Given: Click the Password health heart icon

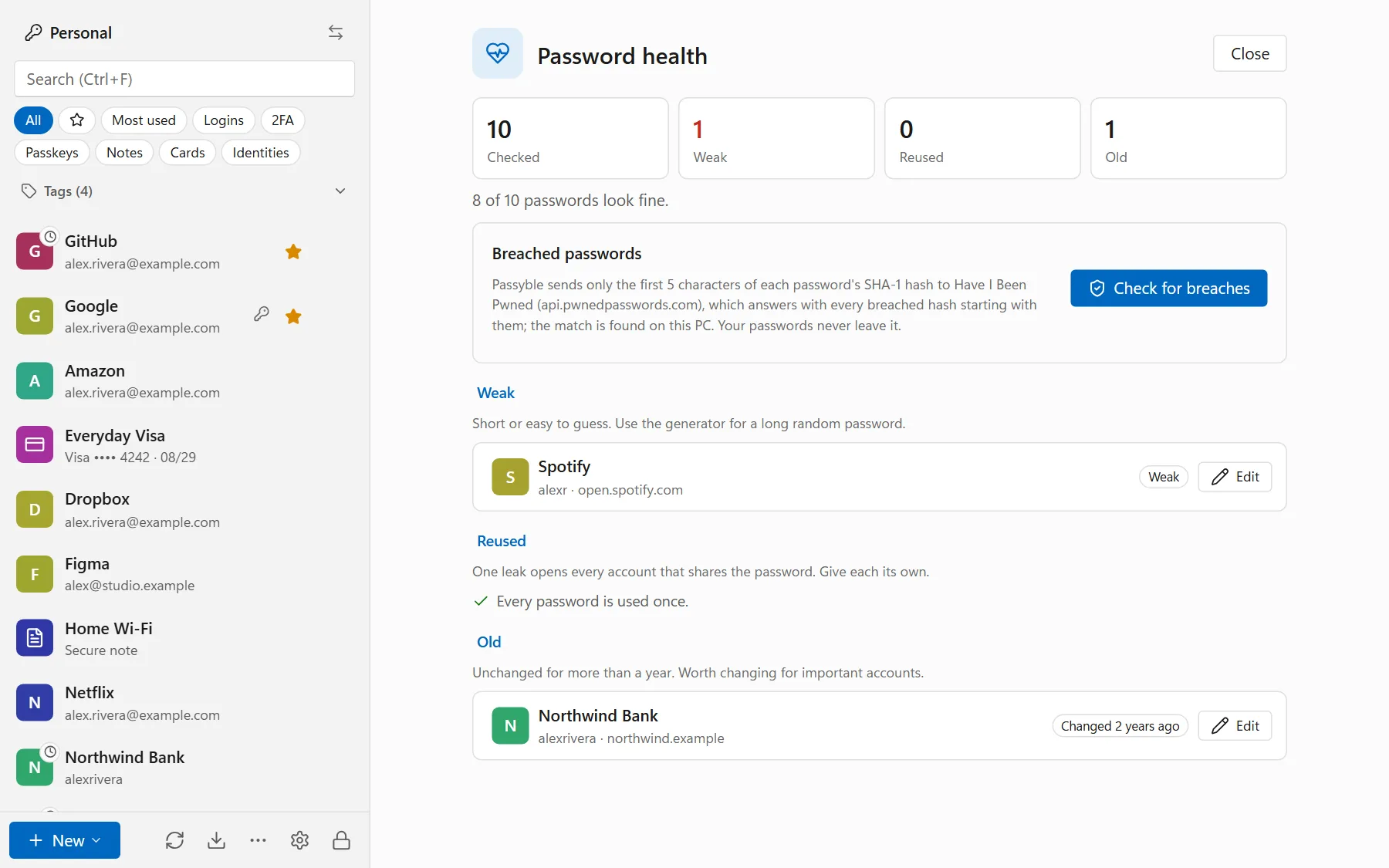Looking at the screenshot, I should coord(498,53).
